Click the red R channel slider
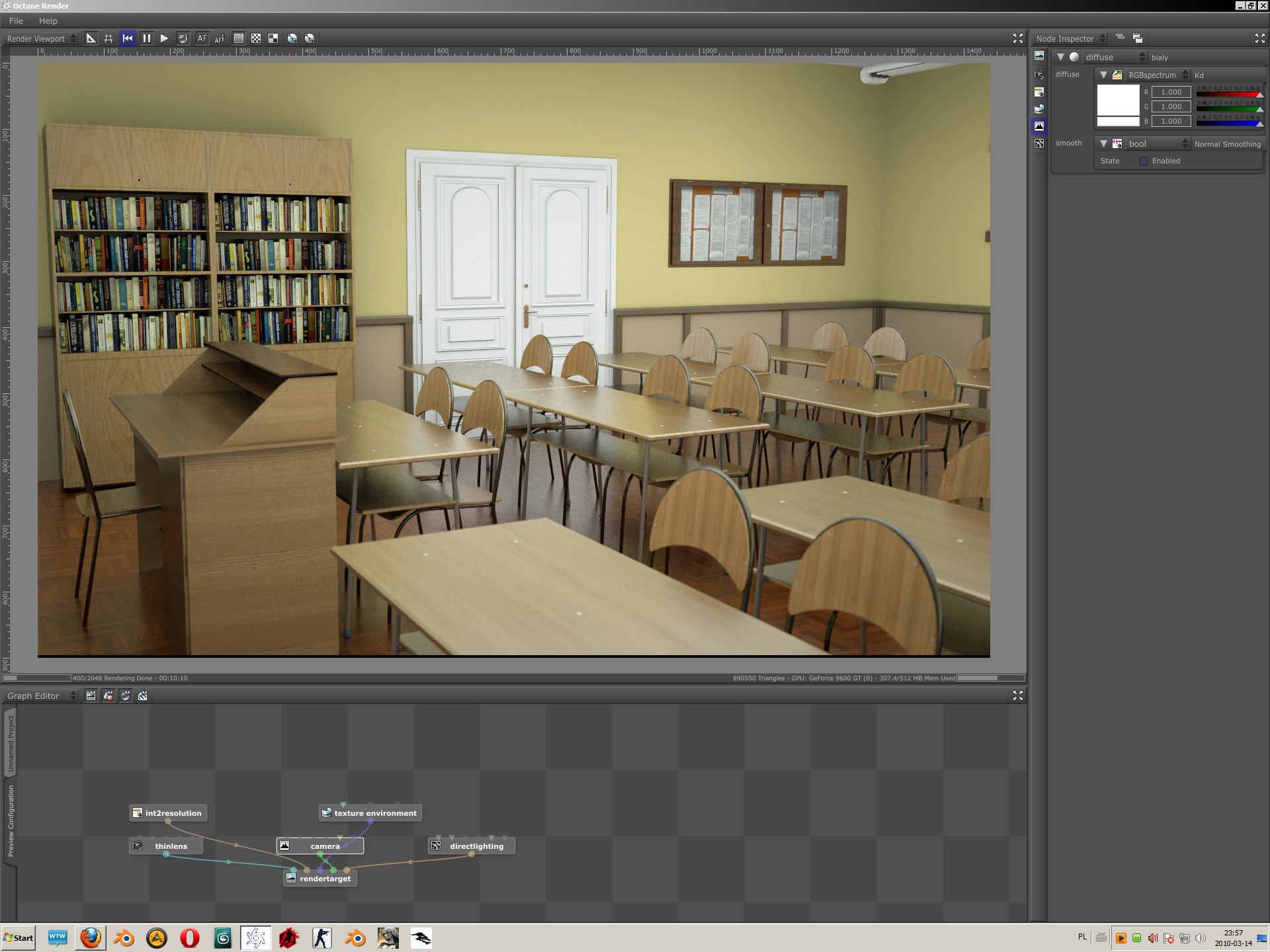1270x952 pixels. (1228, 93)
